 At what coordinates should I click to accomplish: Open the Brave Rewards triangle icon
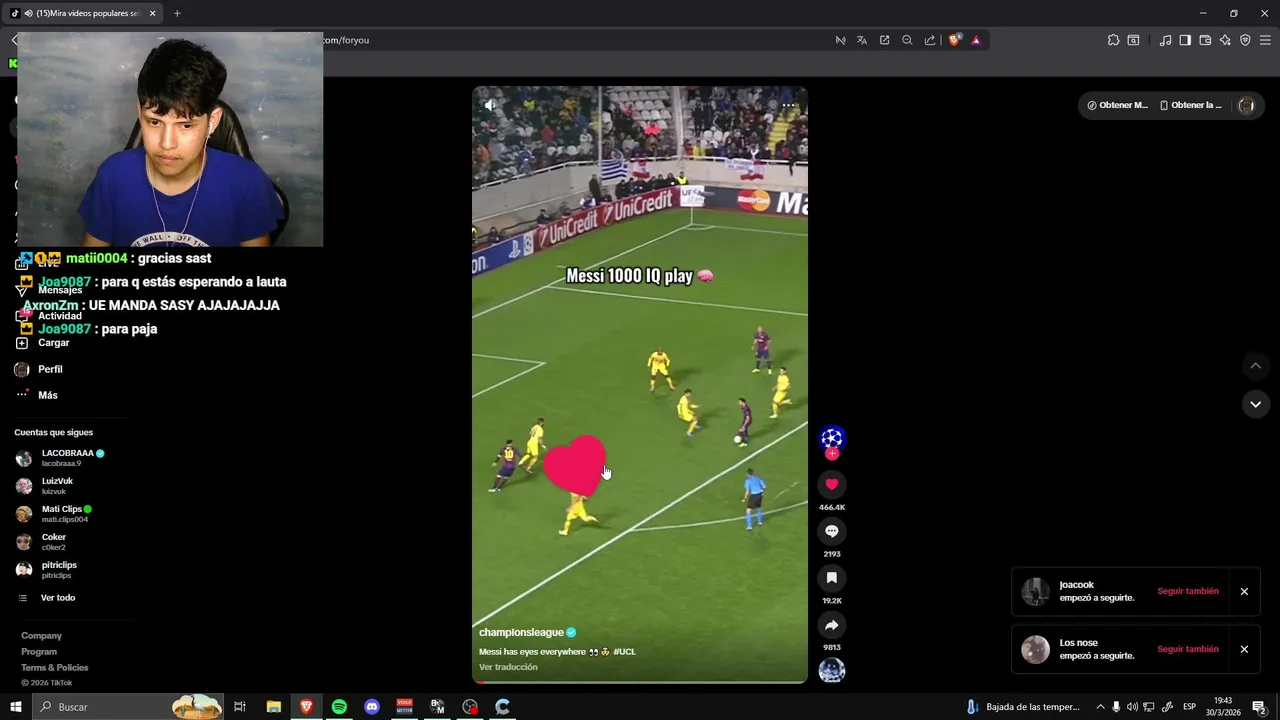point(976,40)
